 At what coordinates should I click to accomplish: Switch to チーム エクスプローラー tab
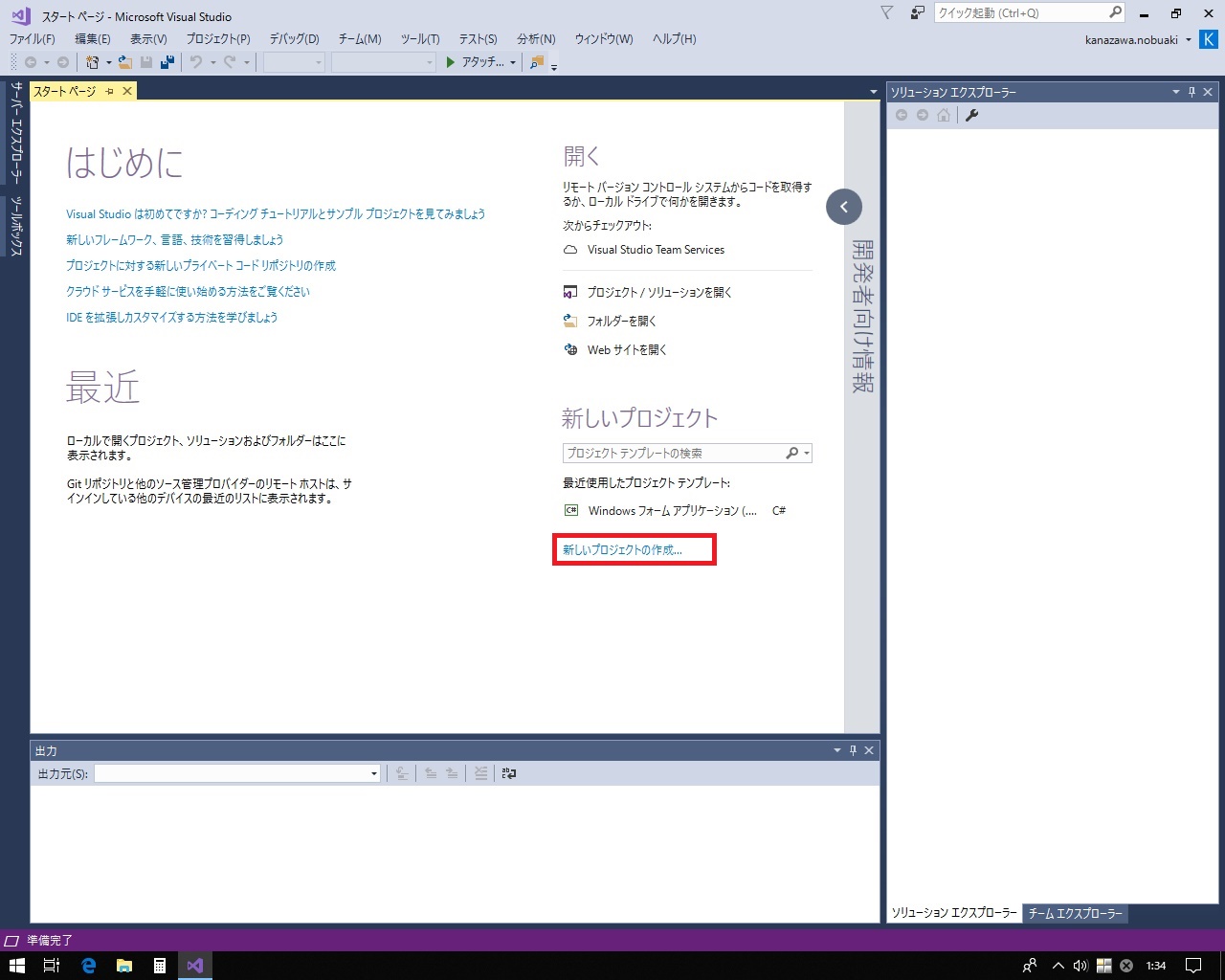point(1076,914)
